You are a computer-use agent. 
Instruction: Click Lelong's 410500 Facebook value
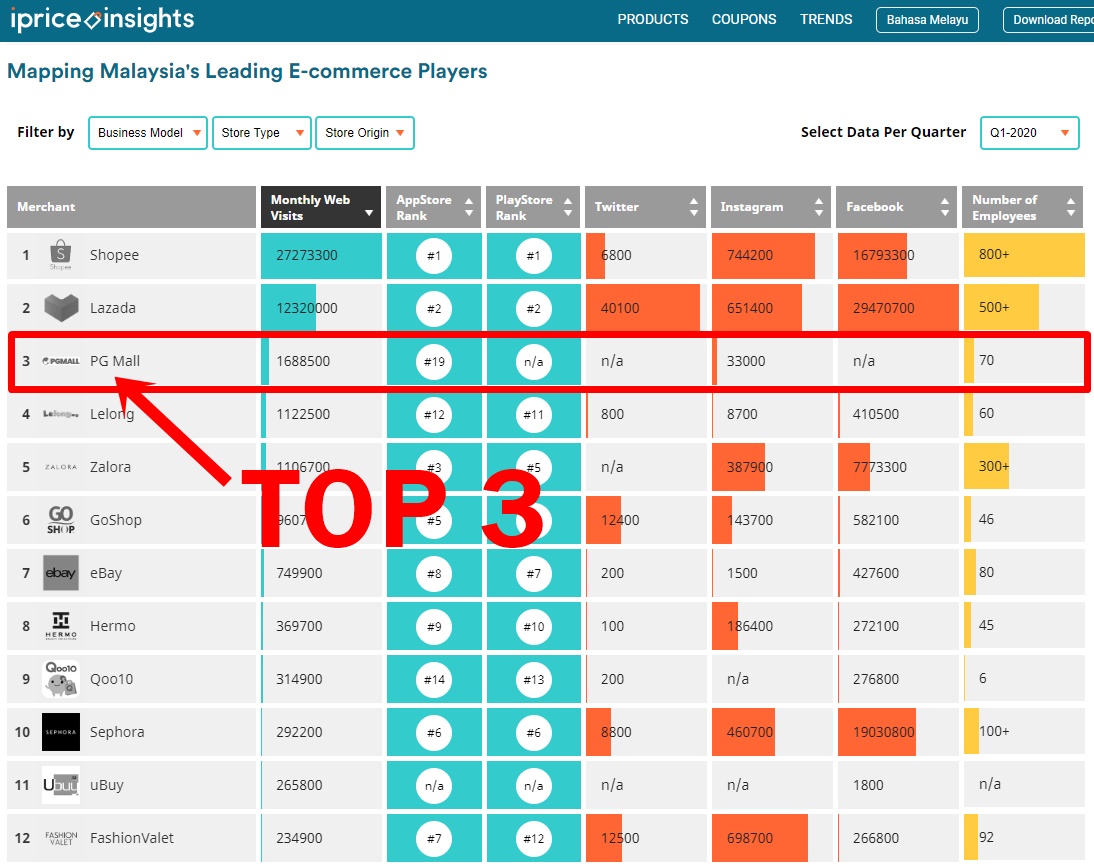[876, 414]
